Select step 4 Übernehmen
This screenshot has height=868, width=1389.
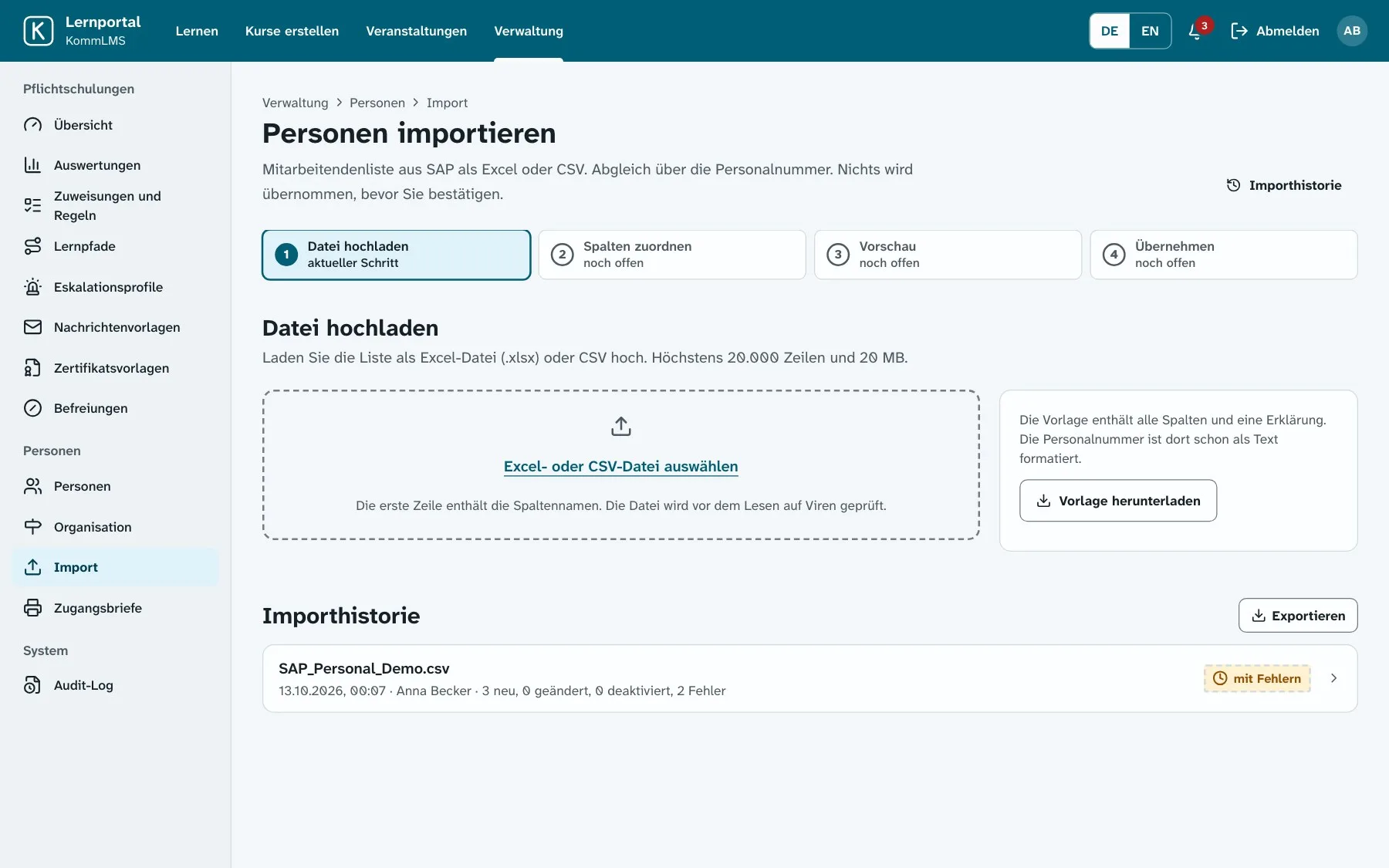click(x=1224, y=255)
